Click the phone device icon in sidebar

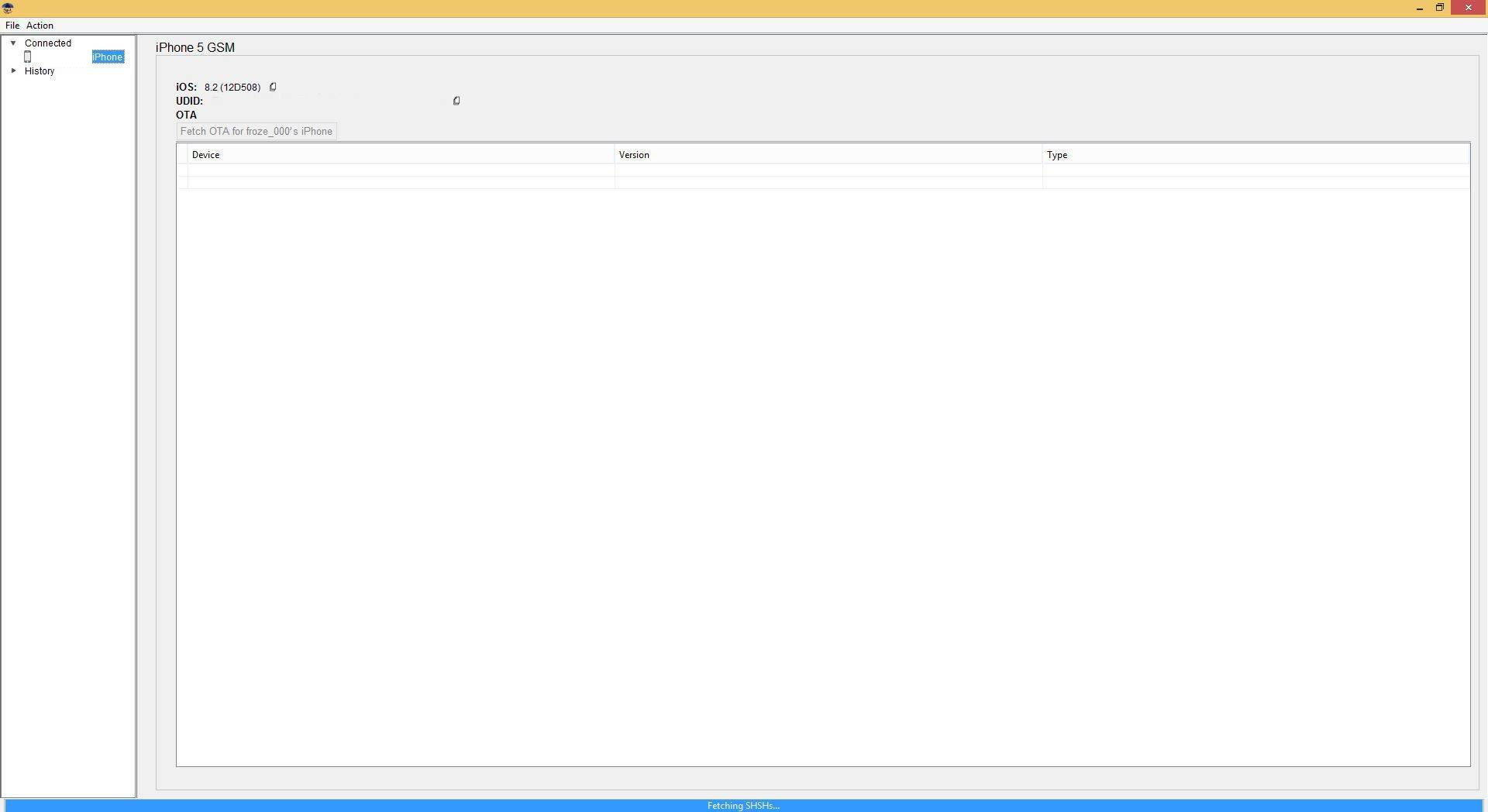[x=28, y=57]
